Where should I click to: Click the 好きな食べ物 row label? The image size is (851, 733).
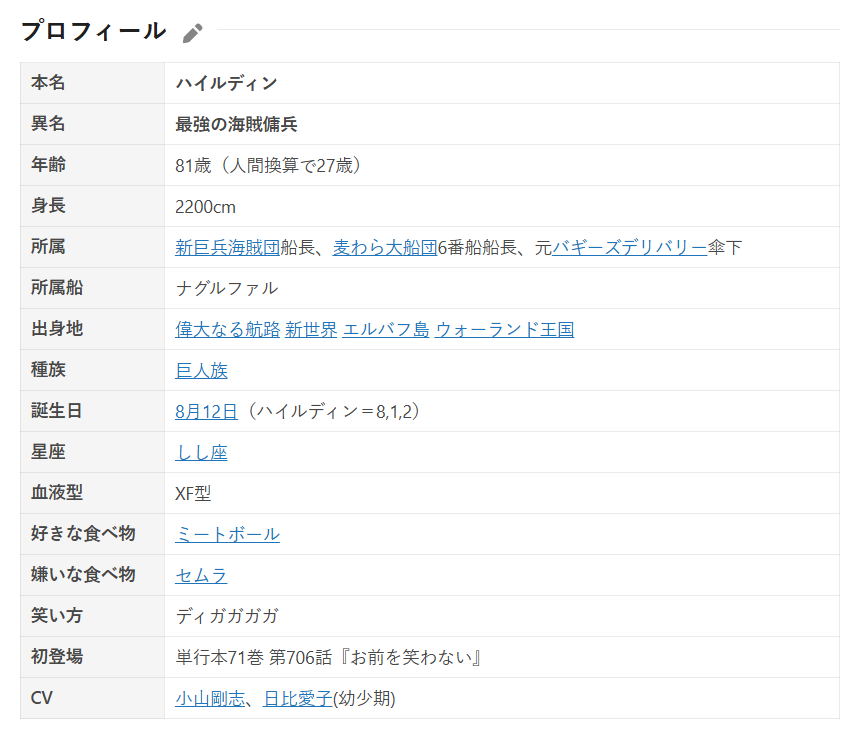pos(83,534)
